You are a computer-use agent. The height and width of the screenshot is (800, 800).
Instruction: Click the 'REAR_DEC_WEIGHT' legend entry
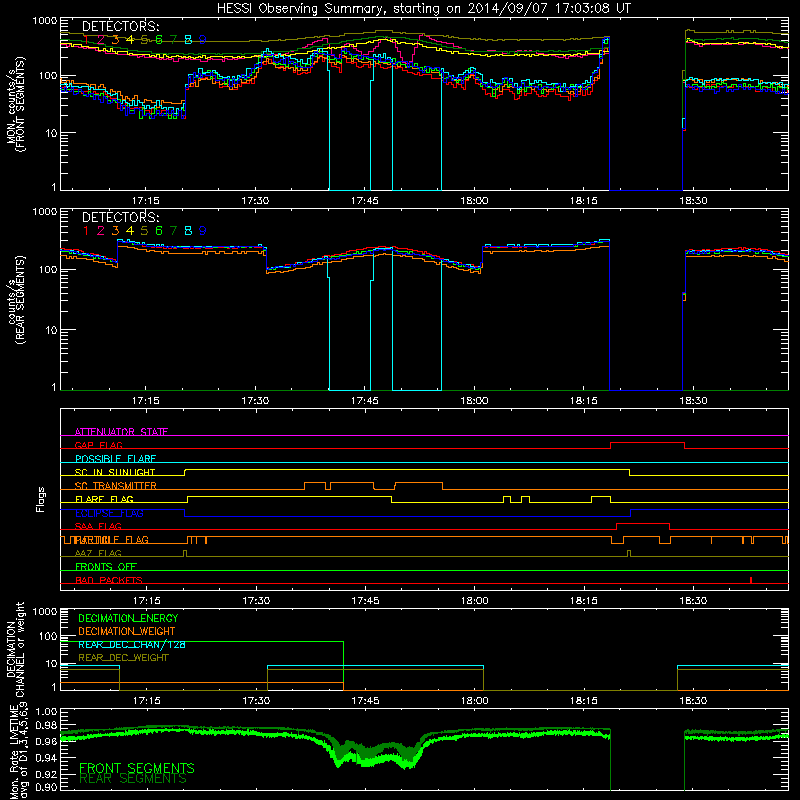[123, 658]
